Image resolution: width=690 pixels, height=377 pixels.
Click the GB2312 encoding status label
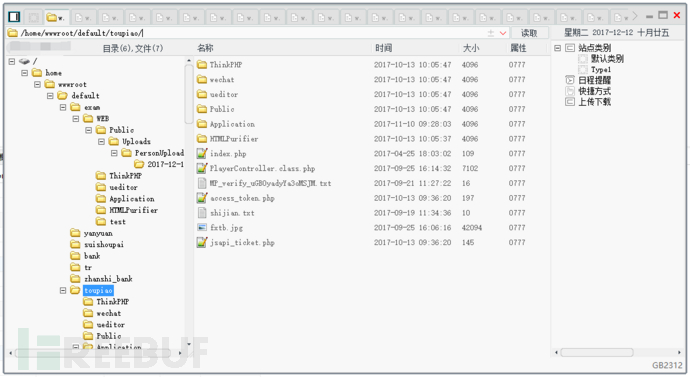pyautogui.click(x=667, y=366)
